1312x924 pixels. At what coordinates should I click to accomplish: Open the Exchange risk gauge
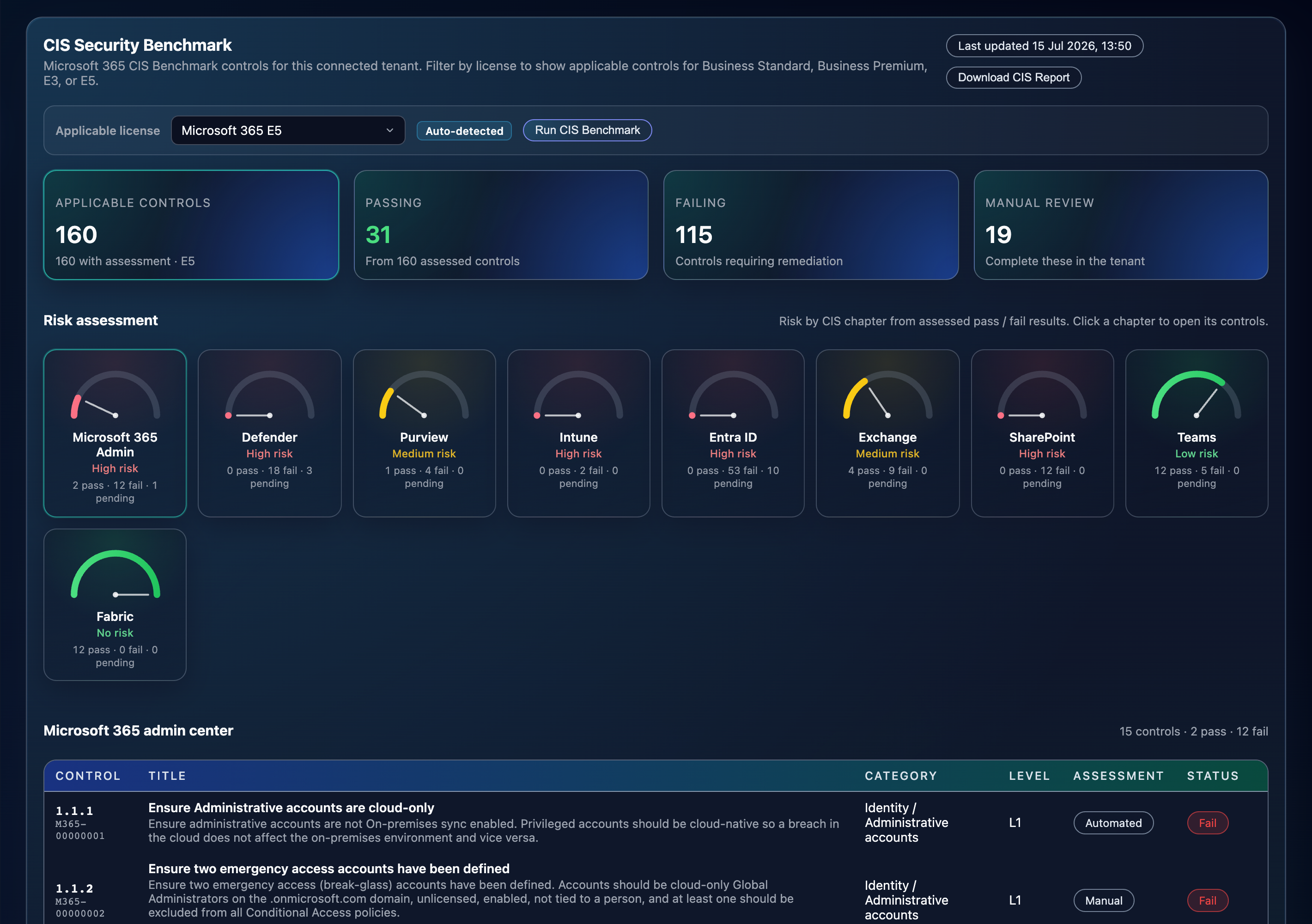(x=887, y=433)
